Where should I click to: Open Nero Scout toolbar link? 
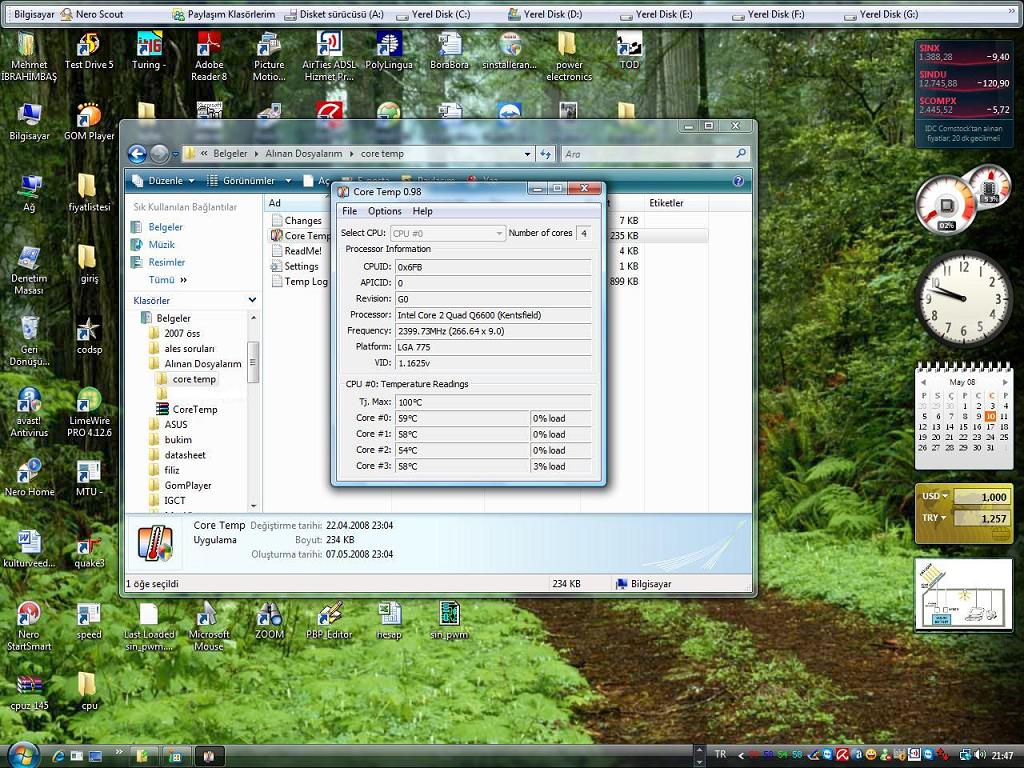[x=92, y=14]
